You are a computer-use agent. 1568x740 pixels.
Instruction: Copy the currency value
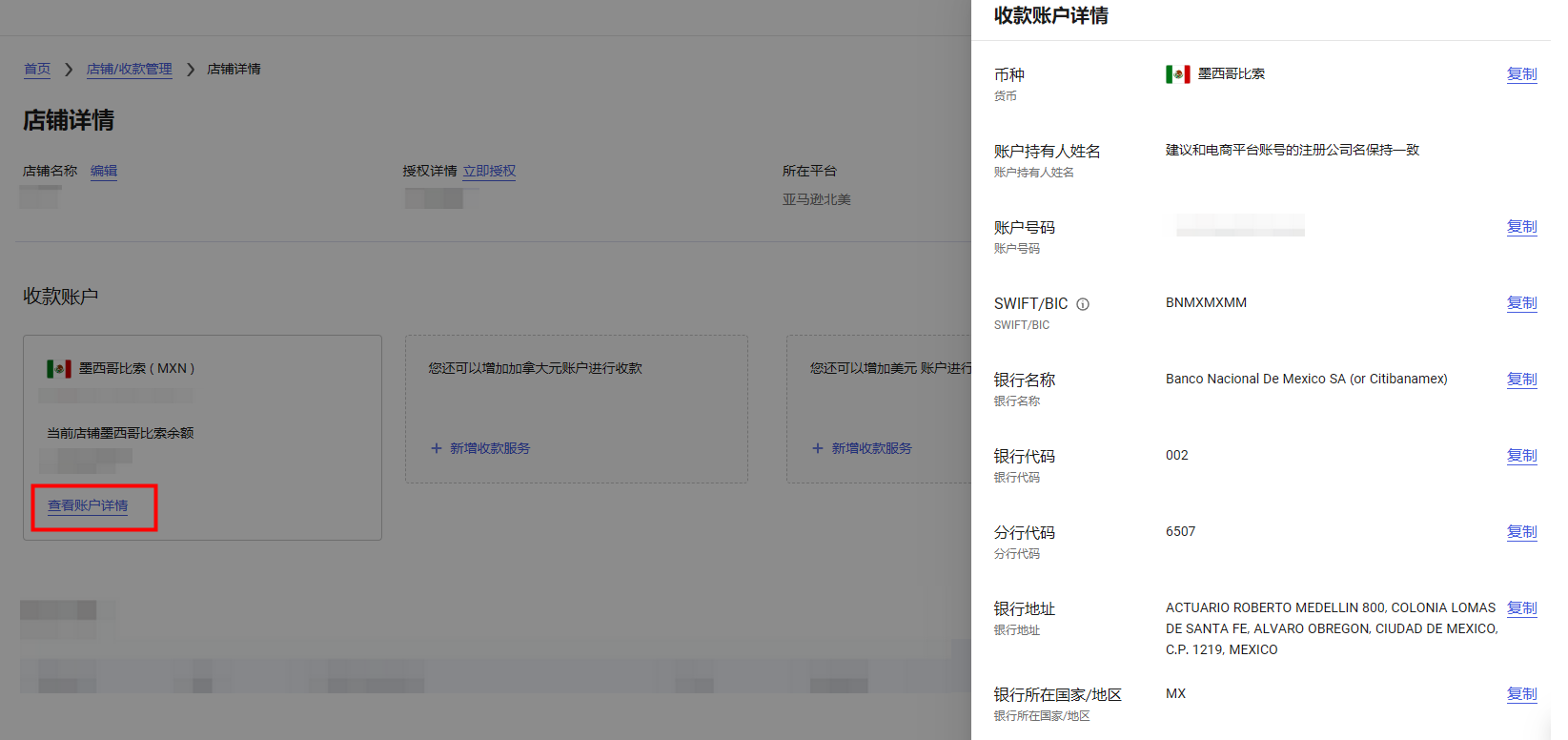(1521, 74)
